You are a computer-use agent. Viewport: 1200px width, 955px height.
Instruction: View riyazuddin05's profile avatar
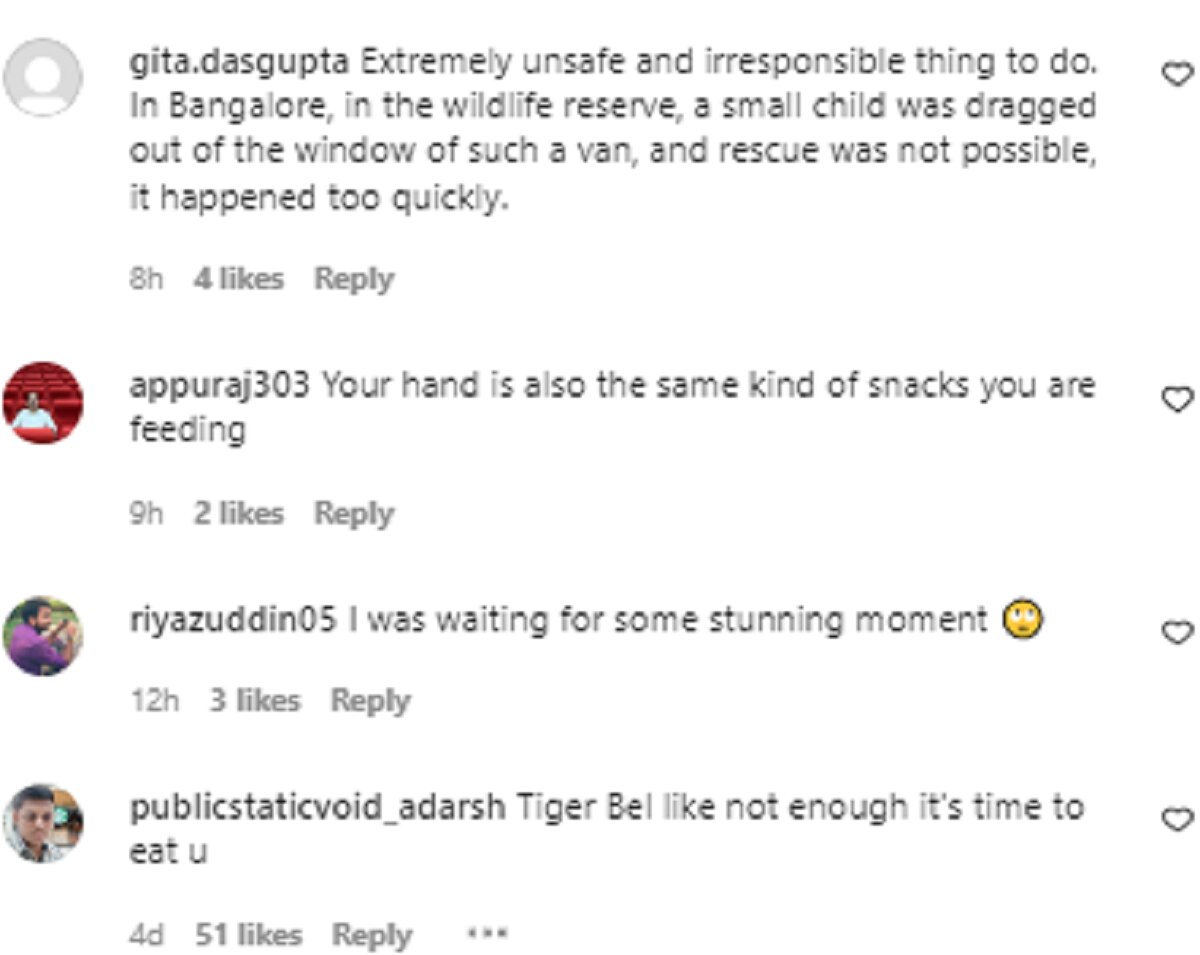pos(43,636)
